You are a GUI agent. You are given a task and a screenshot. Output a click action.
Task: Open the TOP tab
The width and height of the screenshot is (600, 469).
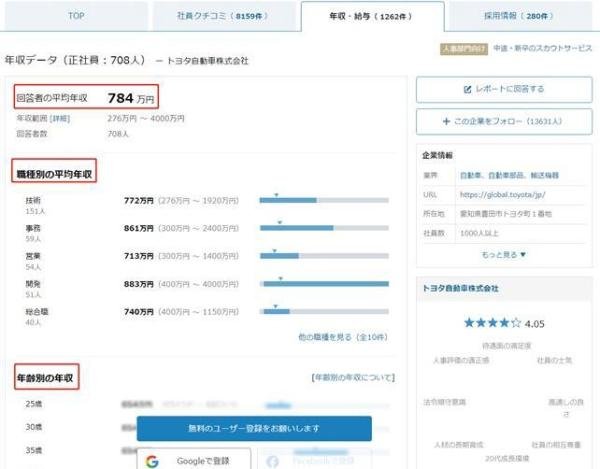[76, 16]
